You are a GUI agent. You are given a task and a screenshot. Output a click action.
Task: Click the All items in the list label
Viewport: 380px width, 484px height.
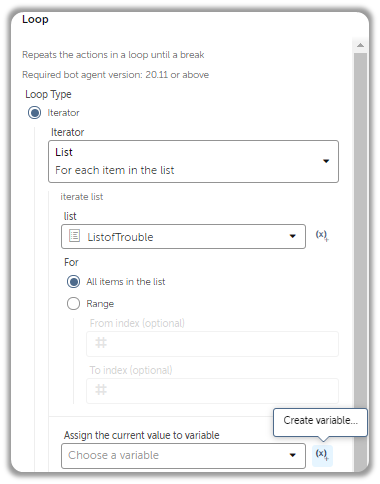tap(126, 282)
